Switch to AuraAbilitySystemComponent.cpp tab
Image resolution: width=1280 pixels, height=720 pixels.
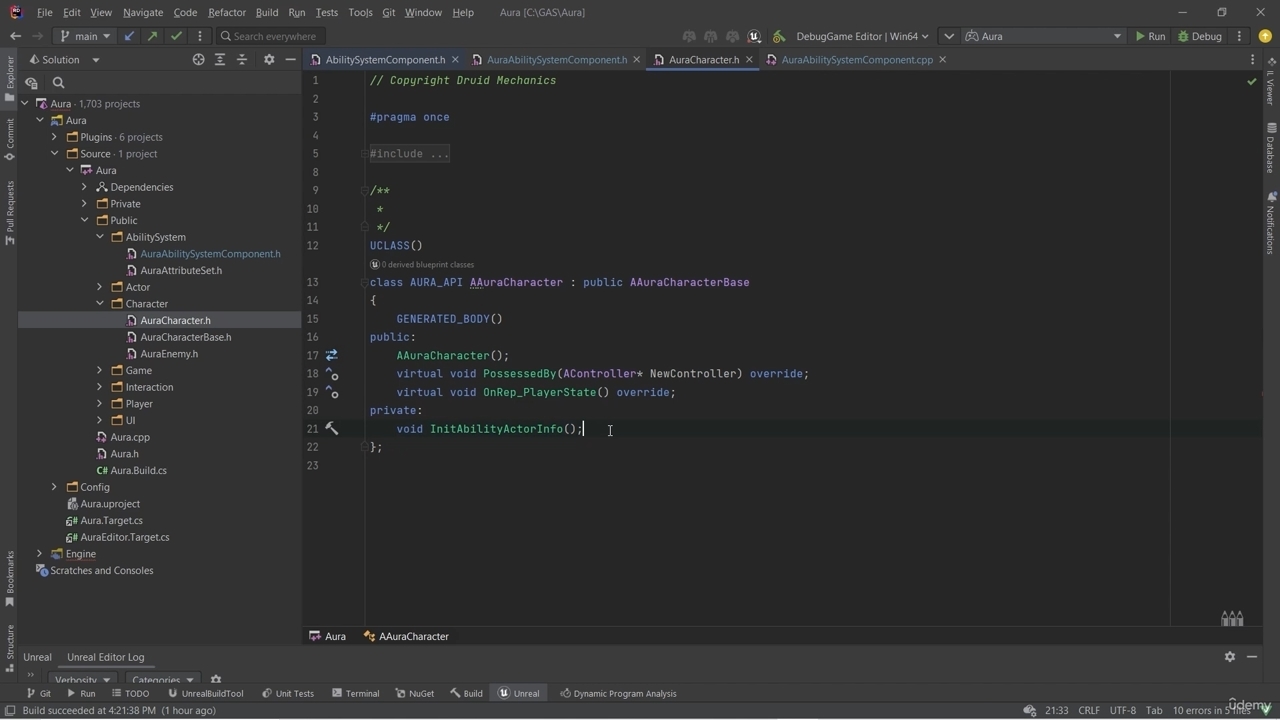coord(857,60)
